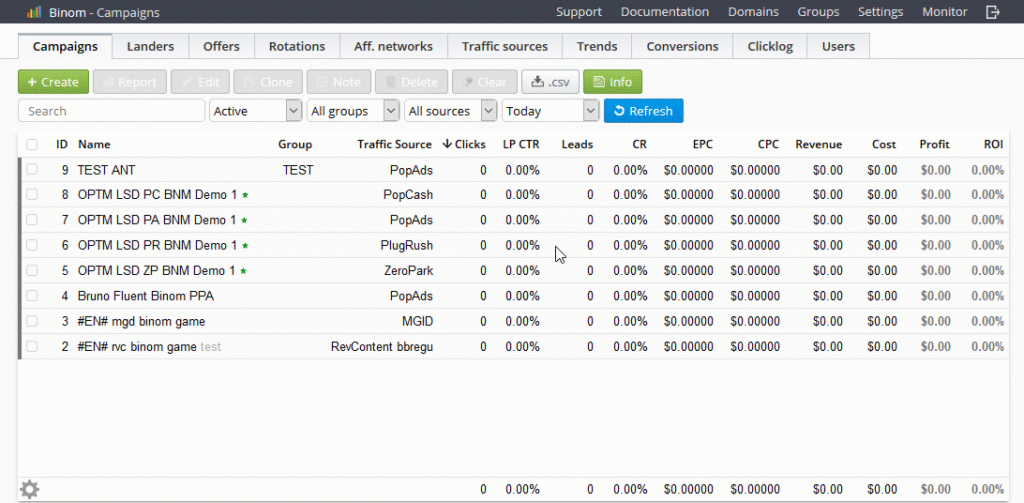Click the green star next to OPTM LSD PA BNM Demo 1
Screen dimensions: 1024x503
(x=244, y=220)
